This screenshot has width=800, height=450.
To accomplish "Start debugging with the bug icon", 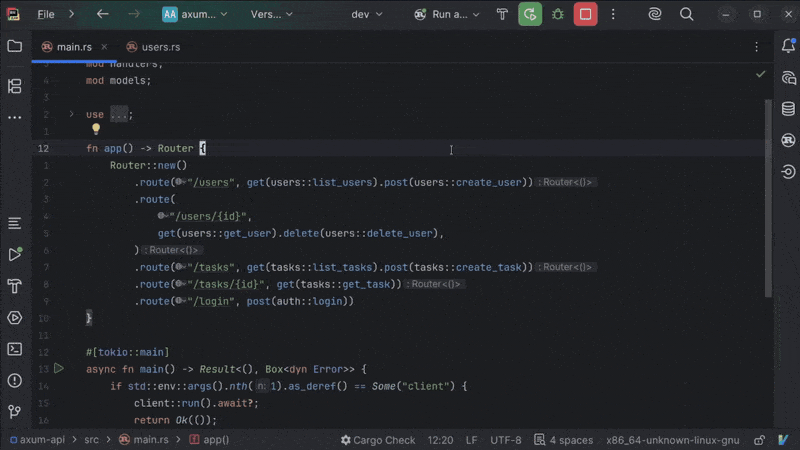I will (557, 14).
